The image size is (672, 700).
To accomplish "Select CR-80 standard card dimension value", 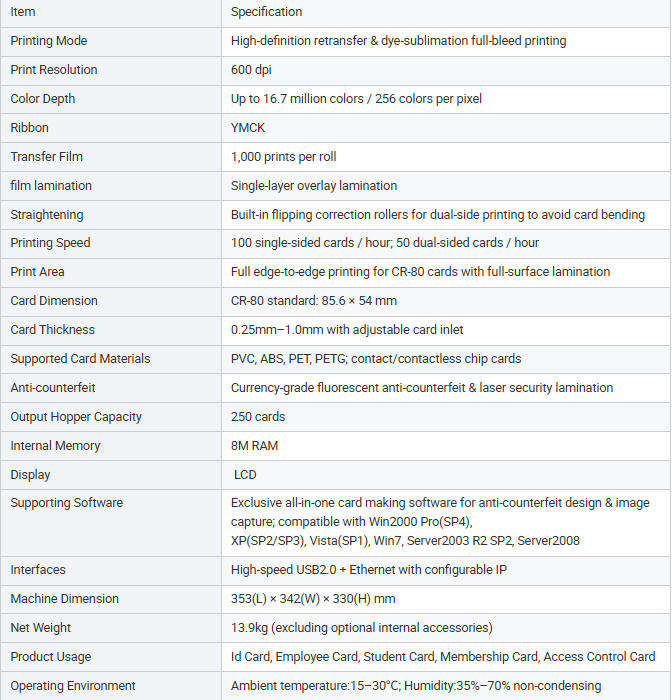I will click(313, 301).
